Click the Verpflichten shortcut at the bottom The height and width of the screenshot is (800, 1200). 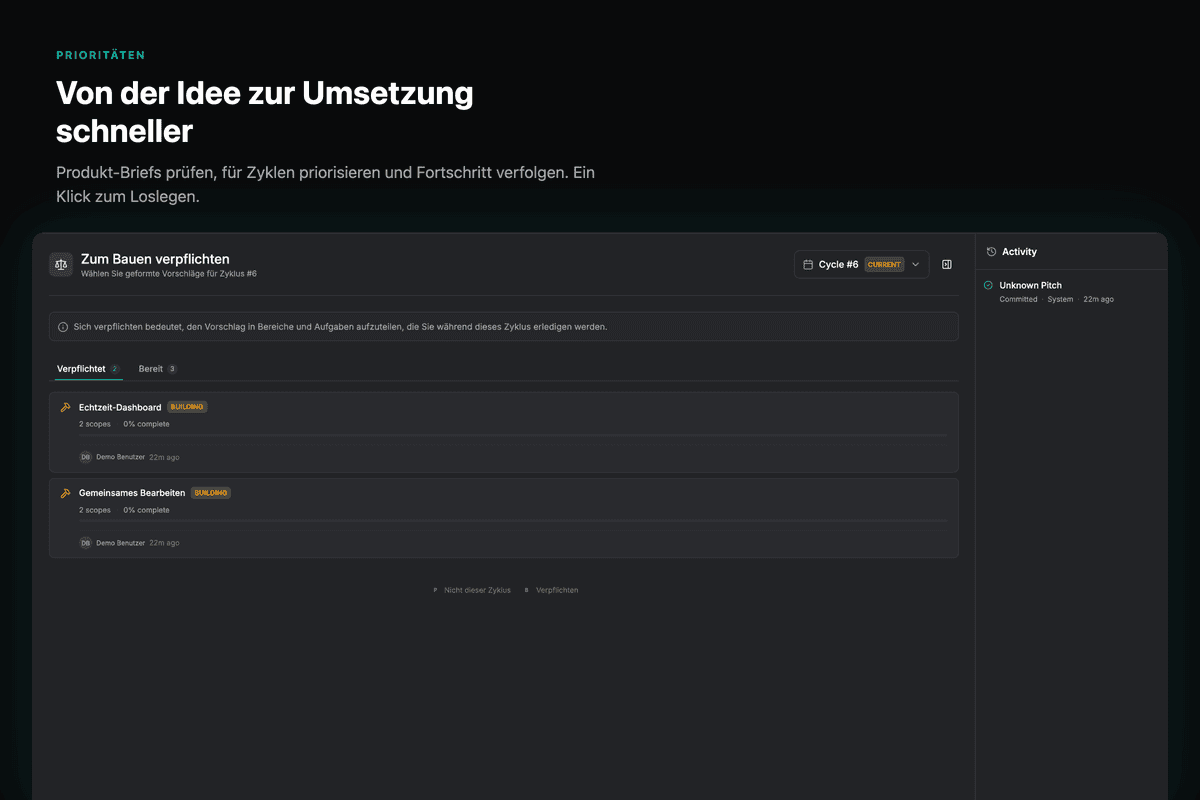point(557,590)
